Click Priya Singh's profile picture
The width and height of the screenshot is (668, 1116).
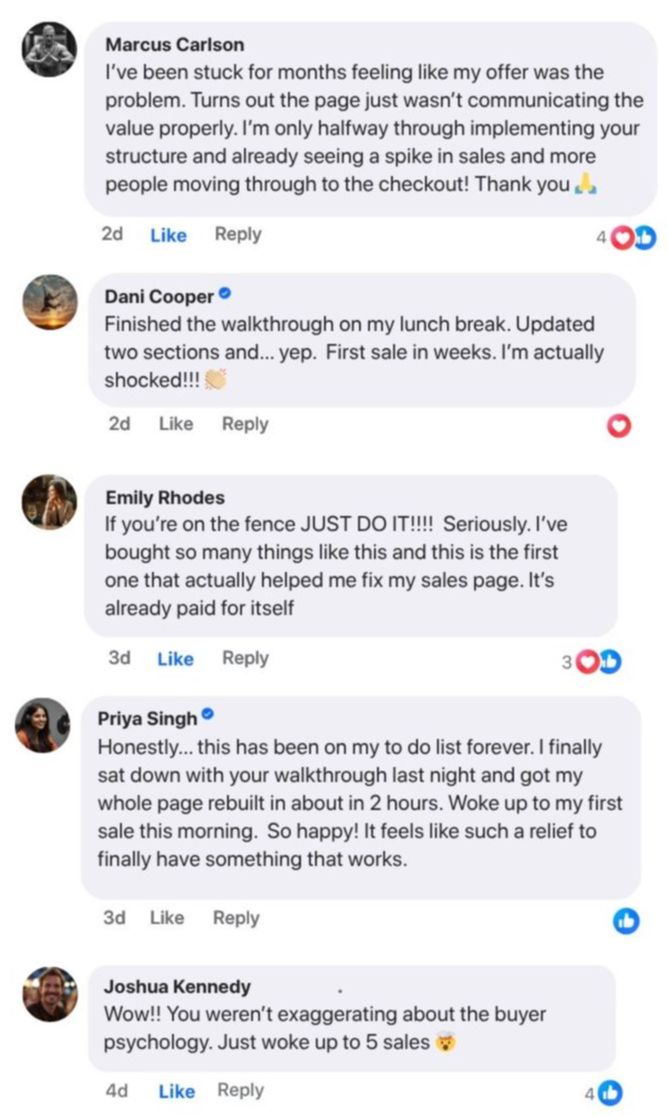click(x=42, y=725)
